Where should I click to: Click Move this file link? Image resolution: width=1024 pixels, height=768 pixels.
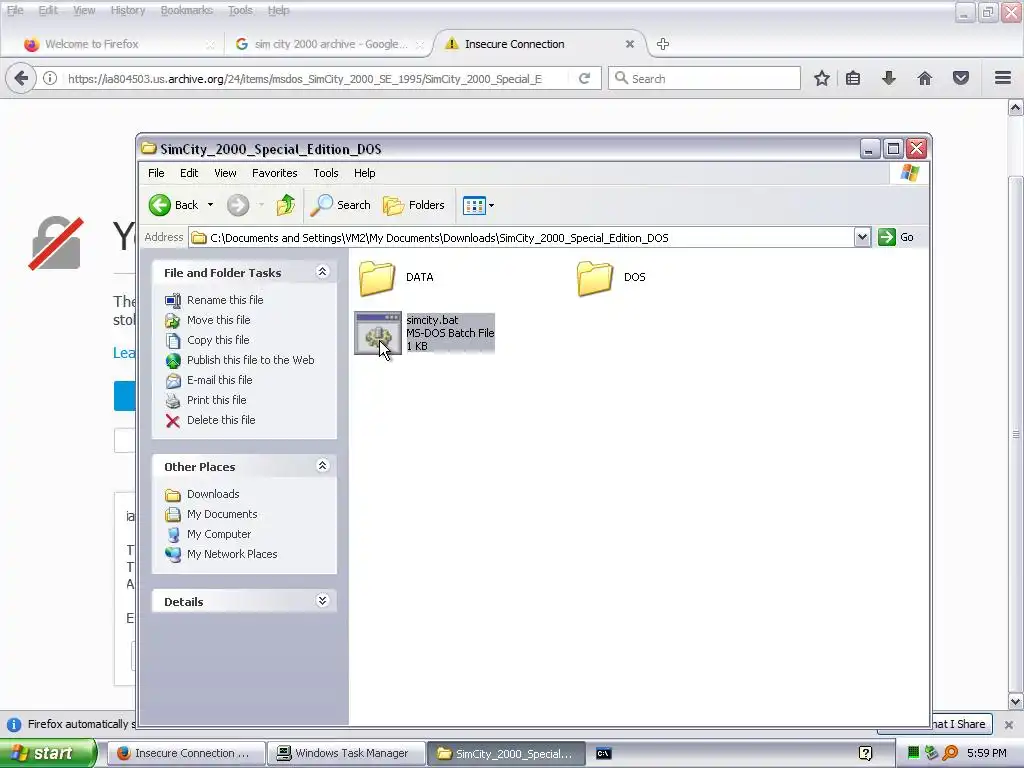[x=218, y=320]
